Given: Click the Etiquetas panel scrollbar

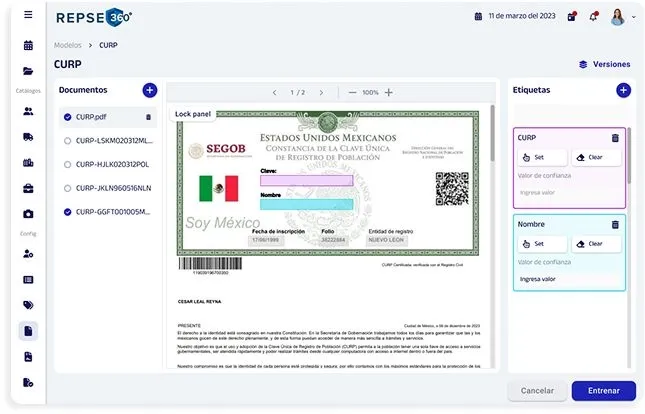Looking at the screenshot, I should (629, 156).
